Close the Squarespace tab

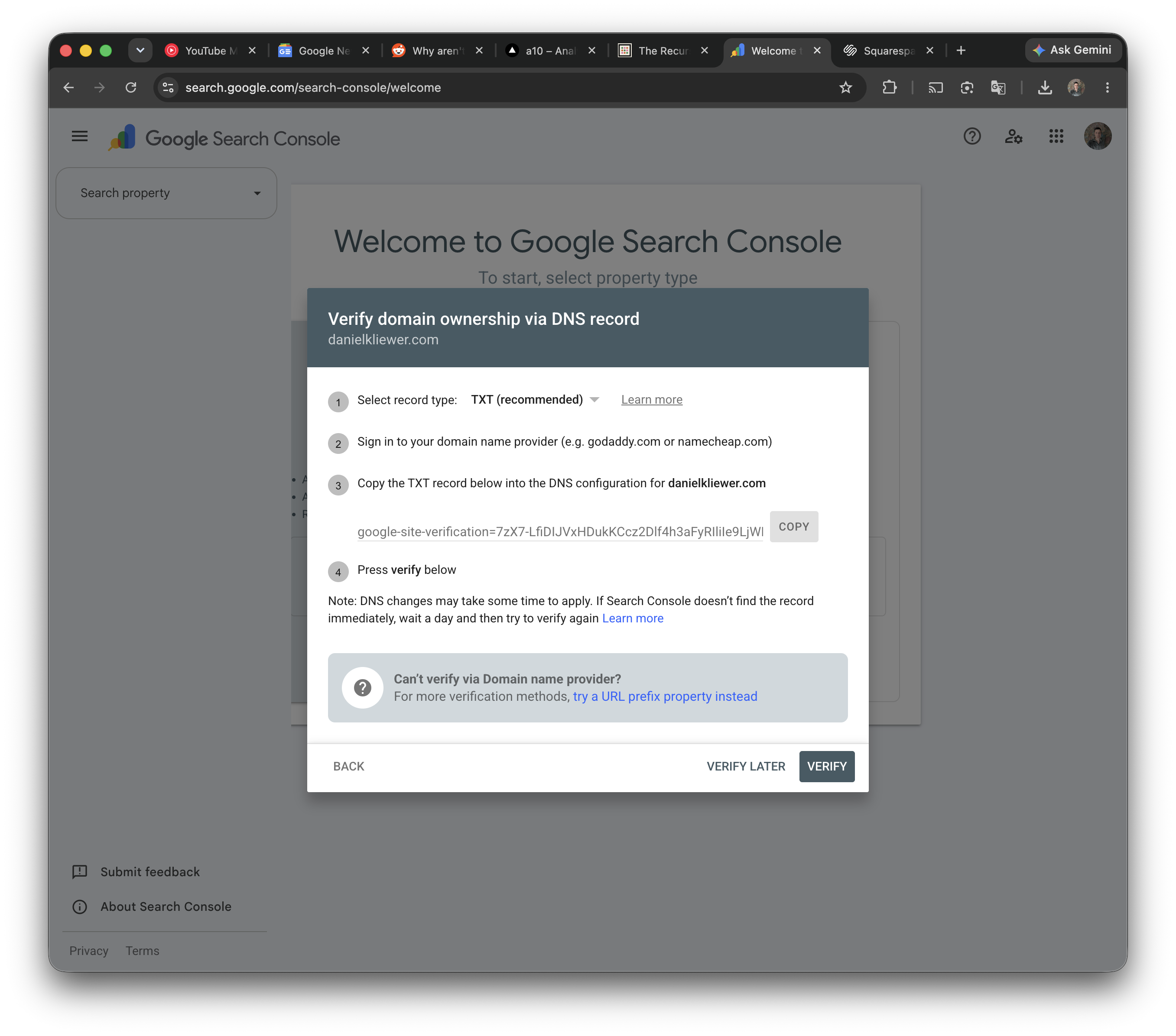pos(929,51)
